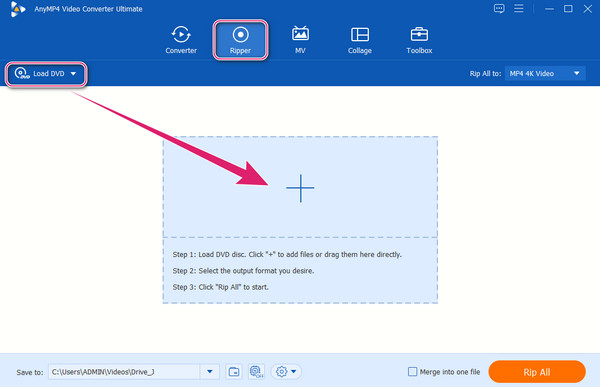The image size is (600, 387).
Task: Open the feedback chat icon
Action: [x=499, y=8]
